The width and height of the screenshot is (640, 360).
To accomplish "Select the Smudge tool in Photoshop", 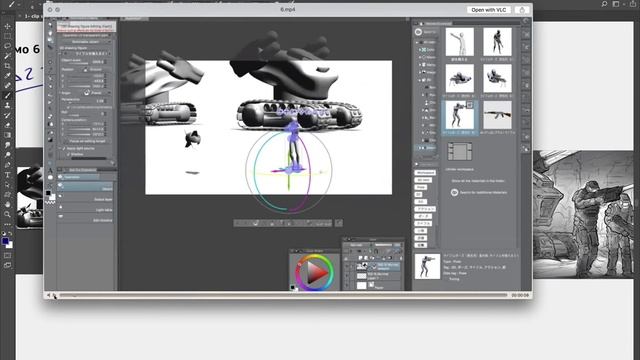I will point(7,145).
